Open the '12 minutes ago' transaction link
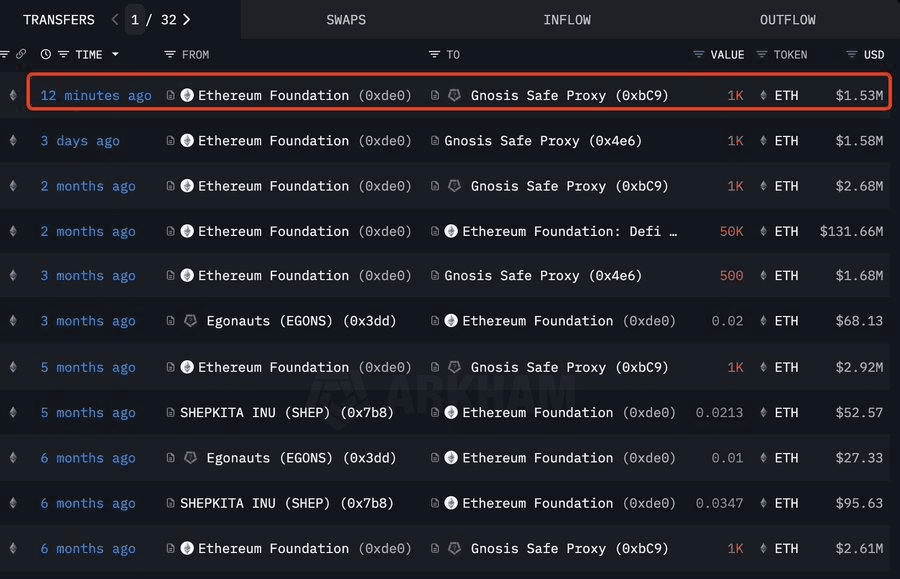Image resolution: width=900 pixels, height=579 pixels. point(96,96)
